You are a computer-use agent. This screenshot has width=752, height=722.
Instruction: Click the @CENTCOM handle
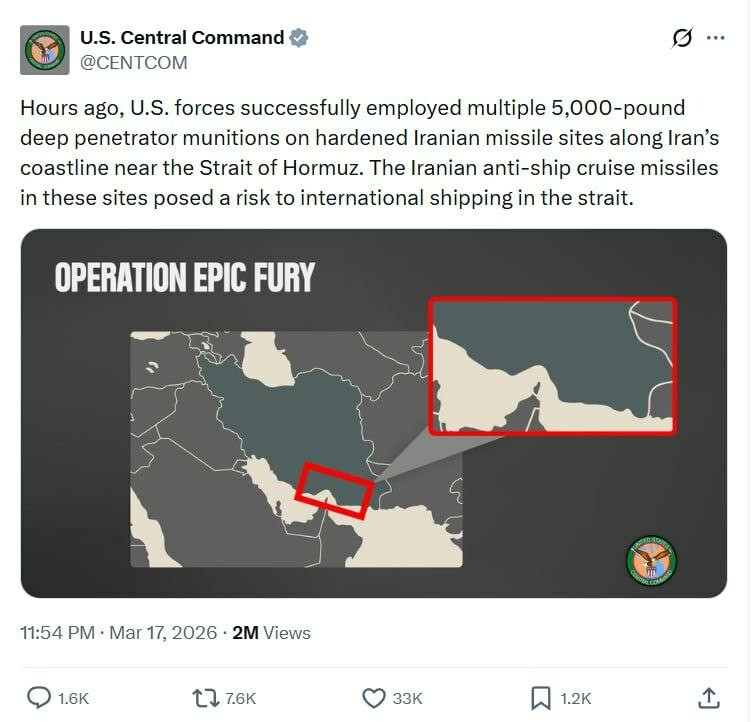pos(133,62)
